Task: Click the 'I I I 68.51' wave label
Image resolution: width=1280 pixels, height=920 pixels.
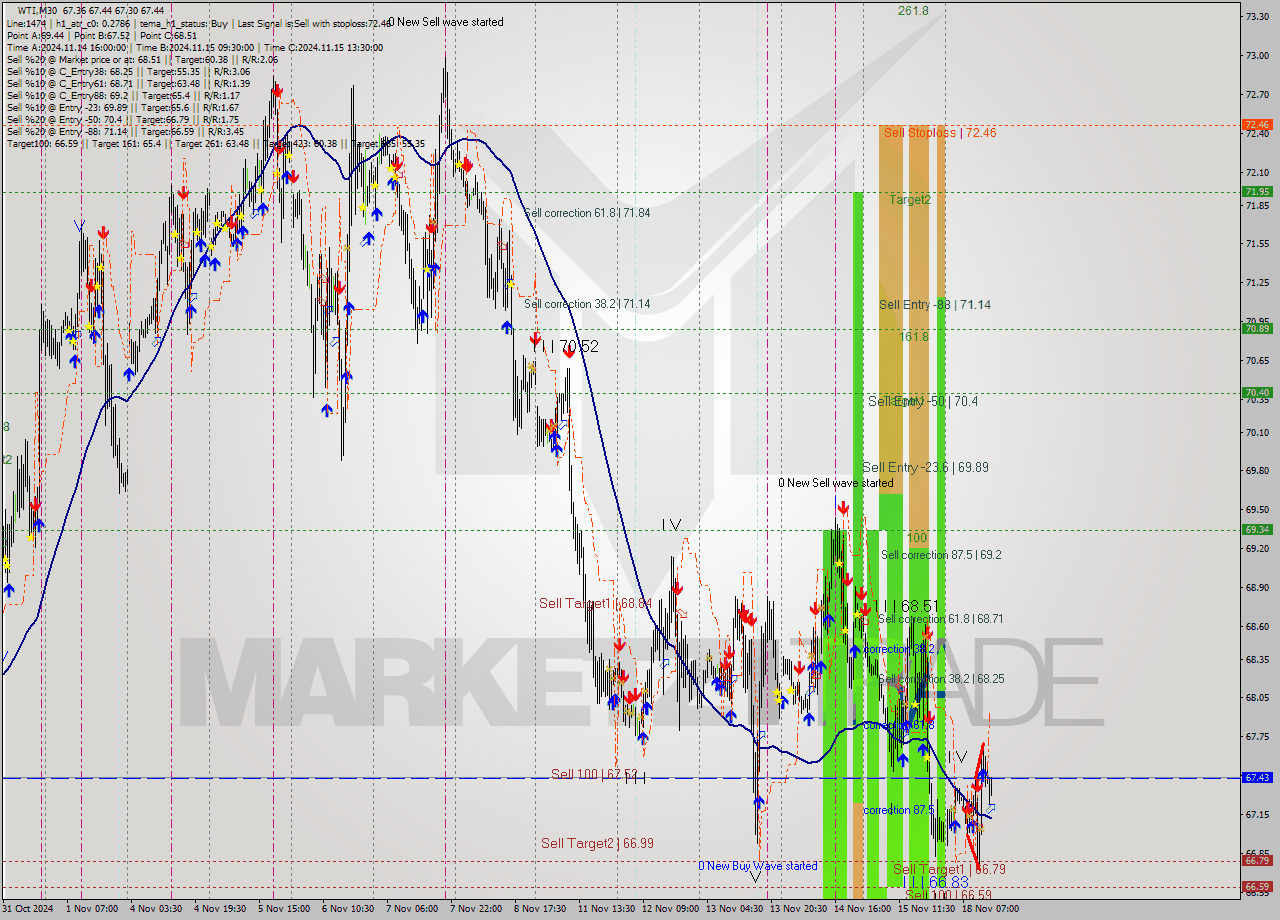Action: pyautogui.click(x=907, y=606)
